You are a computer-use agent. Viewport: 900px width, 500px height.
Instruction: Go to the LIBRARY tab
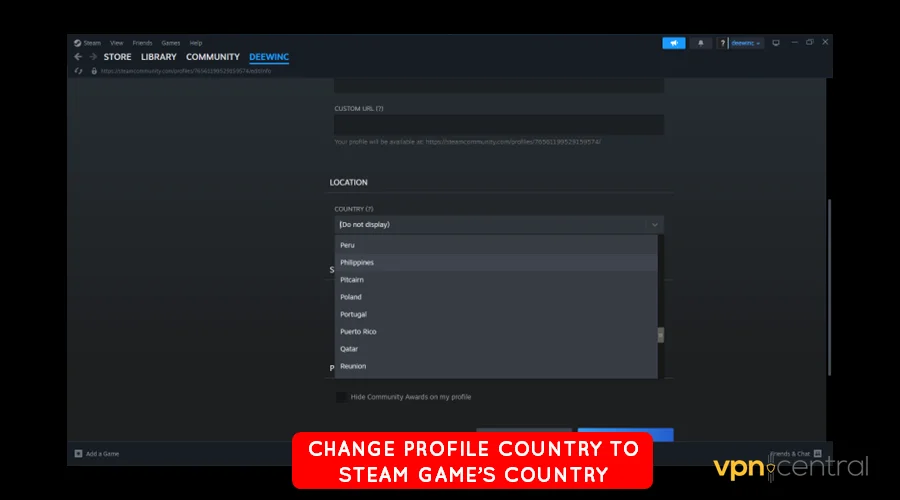[158, 57]
